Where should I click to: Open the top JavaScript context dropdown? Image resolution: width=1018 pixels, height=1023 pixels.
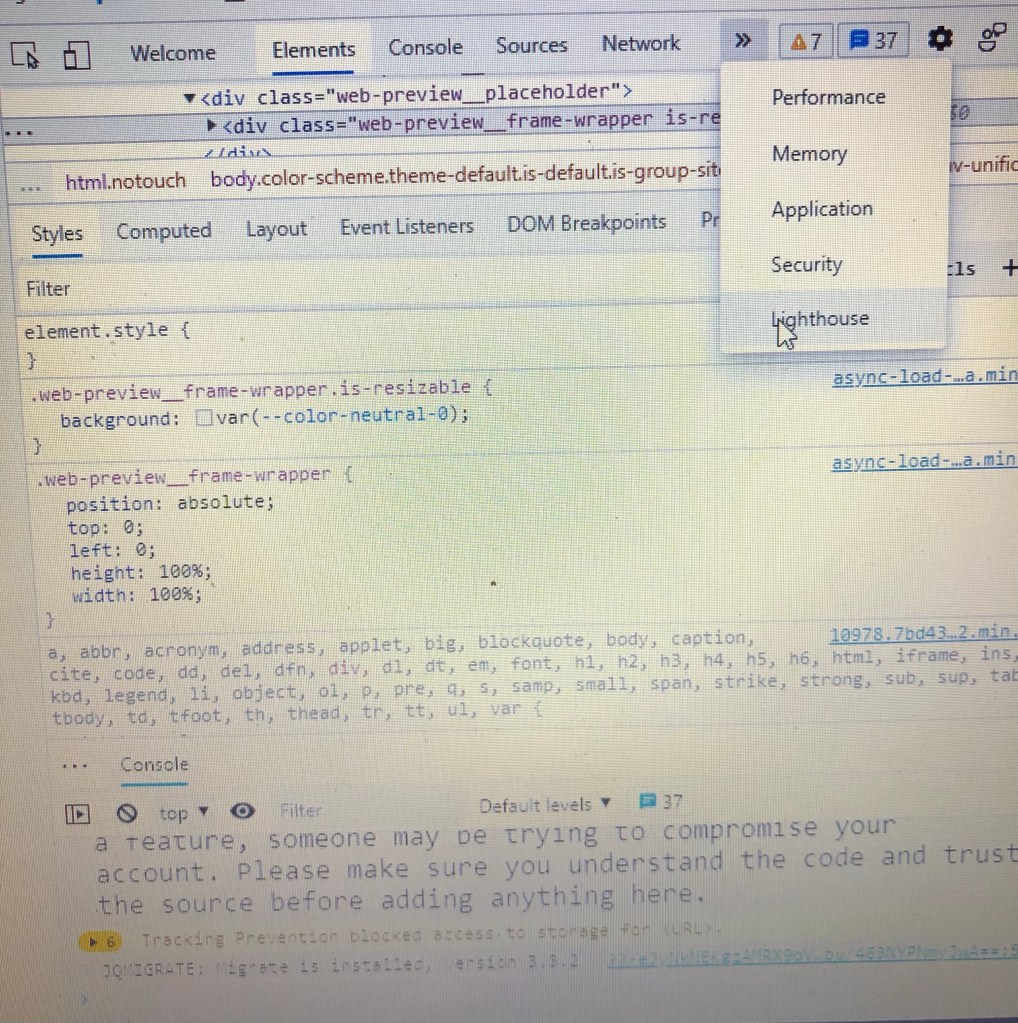(x=184, y=812)
